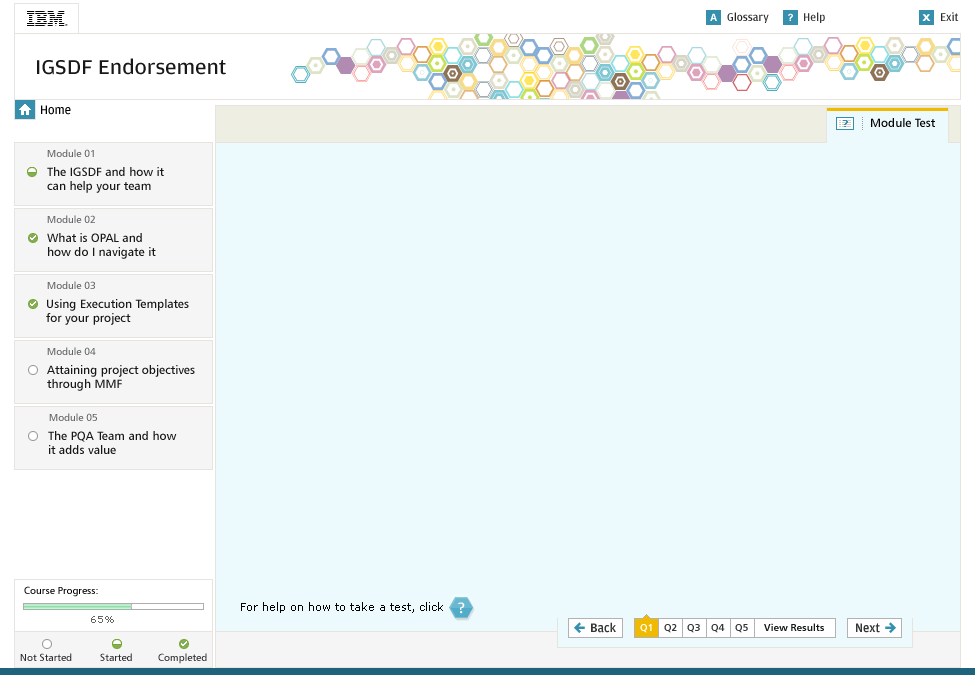The height and width of the screenshot is (675, 975).
Task: Open Module 04 Attaining project objectives
Action: pyautogui.click(x=113, y=372)
